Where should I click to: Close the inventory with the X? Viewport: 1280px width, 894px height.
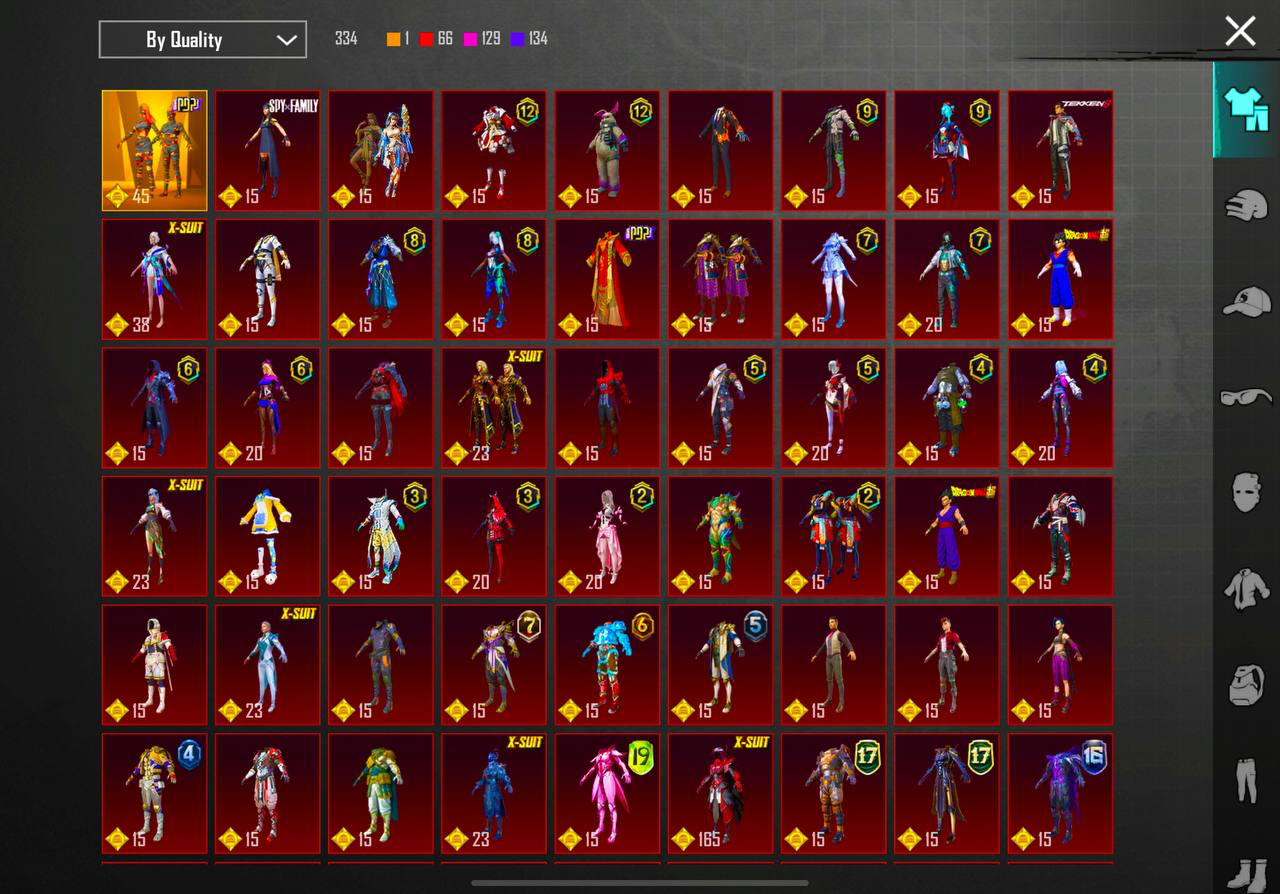click(1240, 31)
